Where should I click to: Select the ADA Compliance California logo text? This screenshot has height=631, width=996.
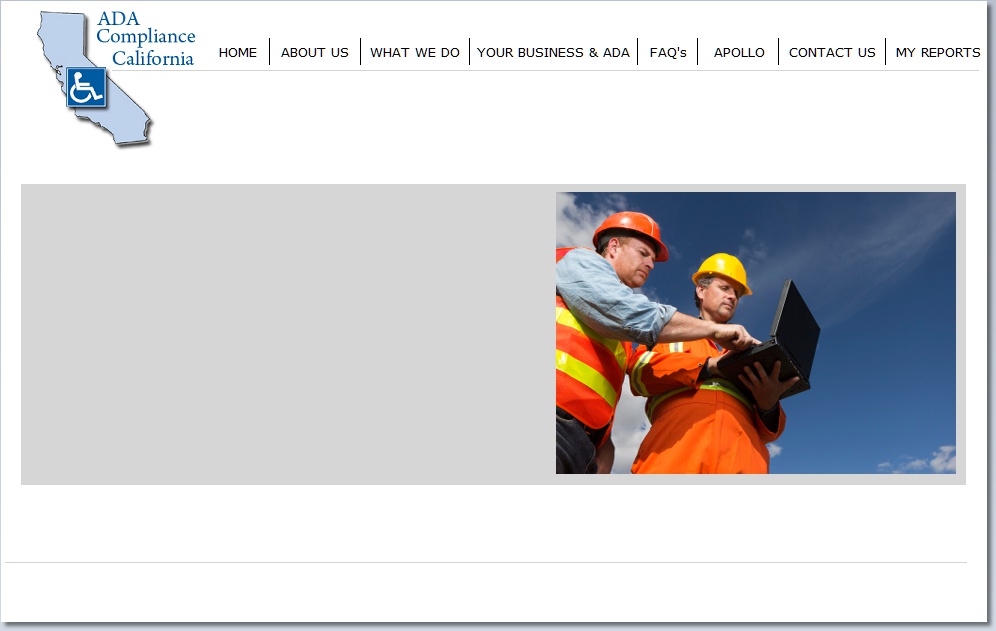(146, 39)
